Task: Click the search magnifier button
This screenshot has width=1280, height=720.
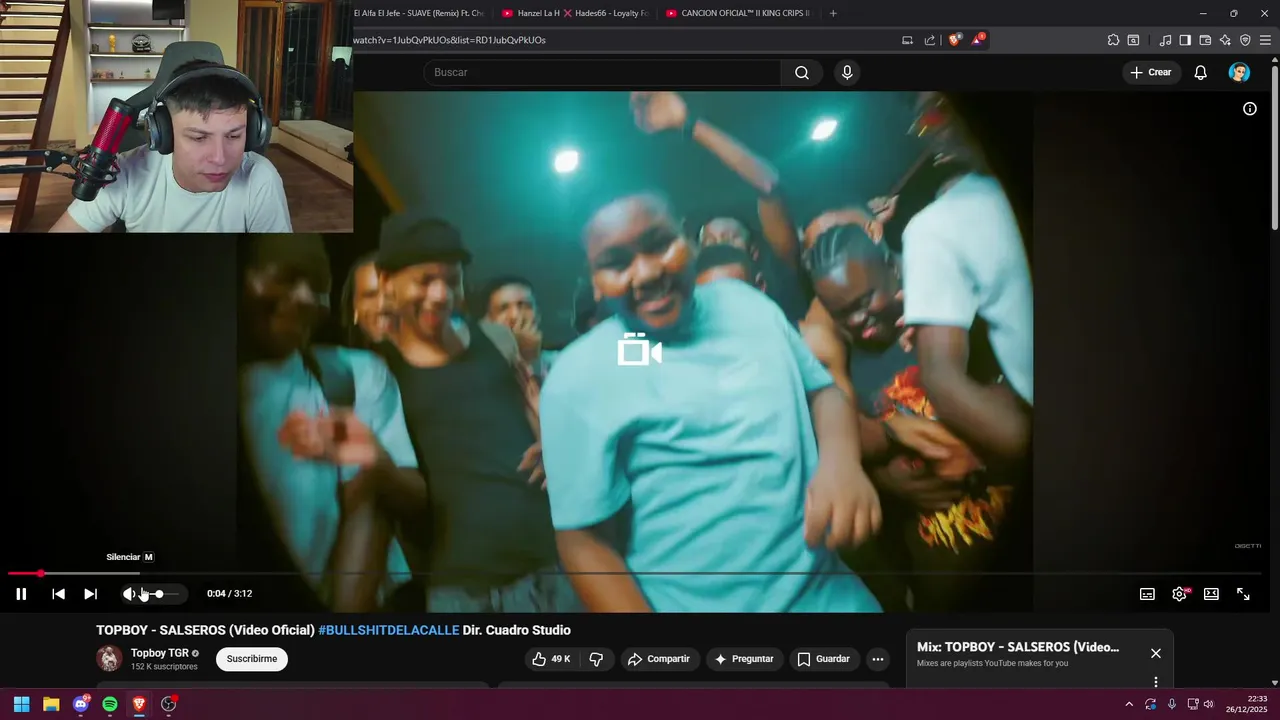Action: (x=802, y=72)
